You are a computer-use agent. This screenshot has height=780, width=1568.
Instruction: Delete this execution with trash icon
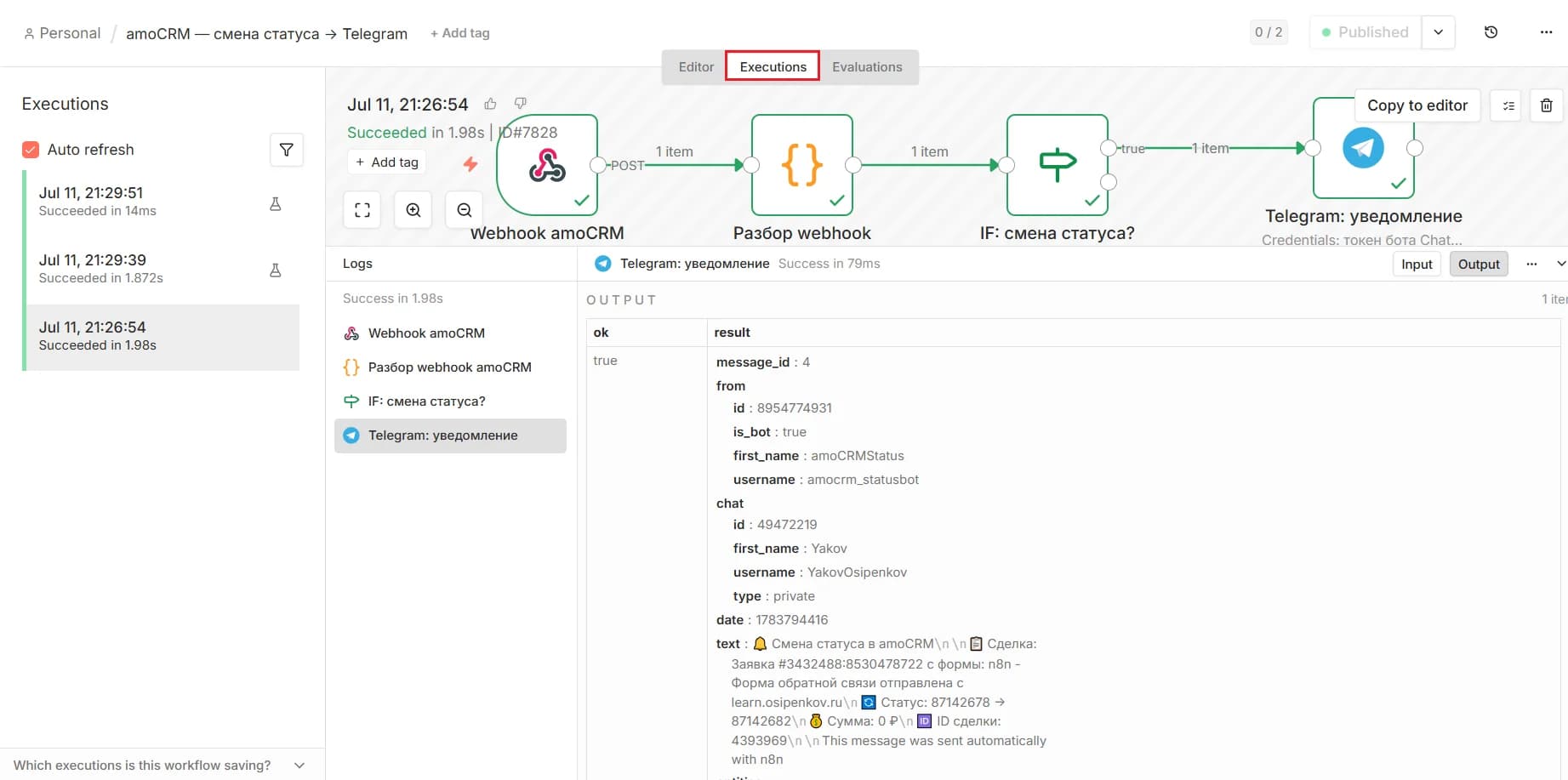click(x=1547, y=105)
